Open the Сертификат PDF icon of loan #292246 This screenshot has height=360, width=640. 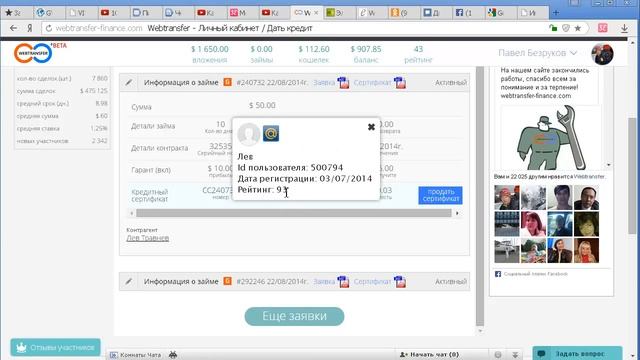(x=400, y=282)
